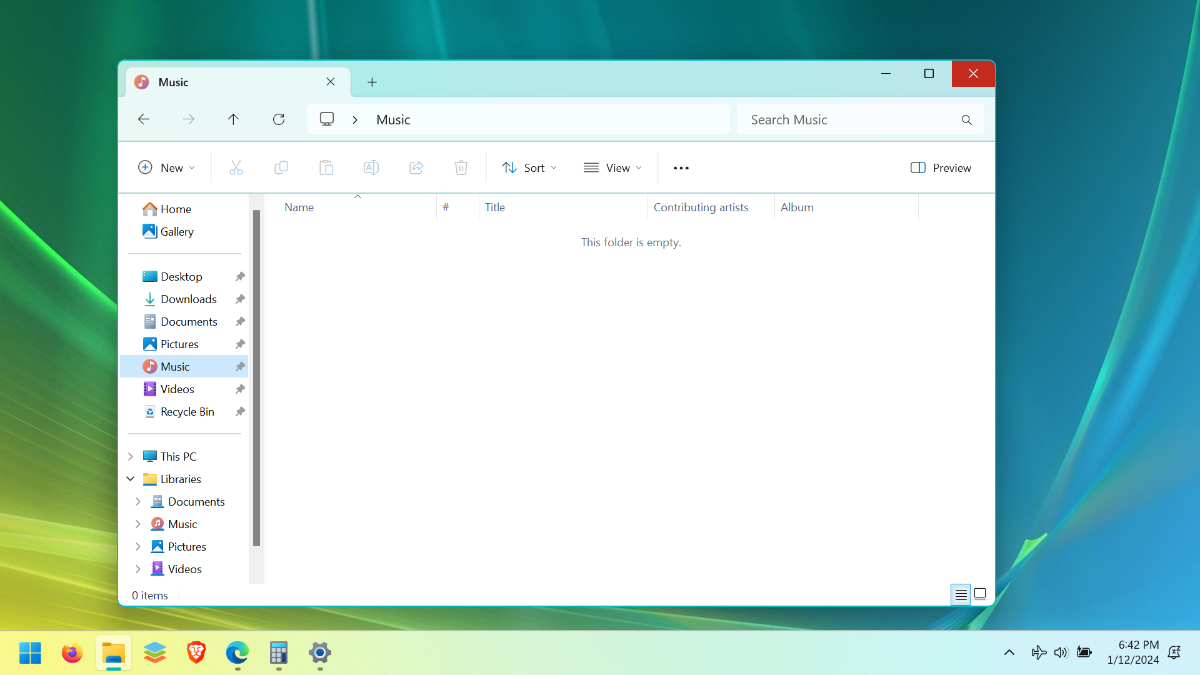Expand the This PC tree node
The width and height of the screenshot is (1200, 675).
[x=130, y=456]
